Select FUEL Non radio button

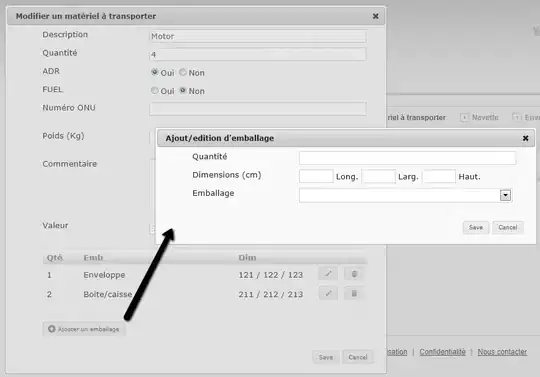pos(183,91)
